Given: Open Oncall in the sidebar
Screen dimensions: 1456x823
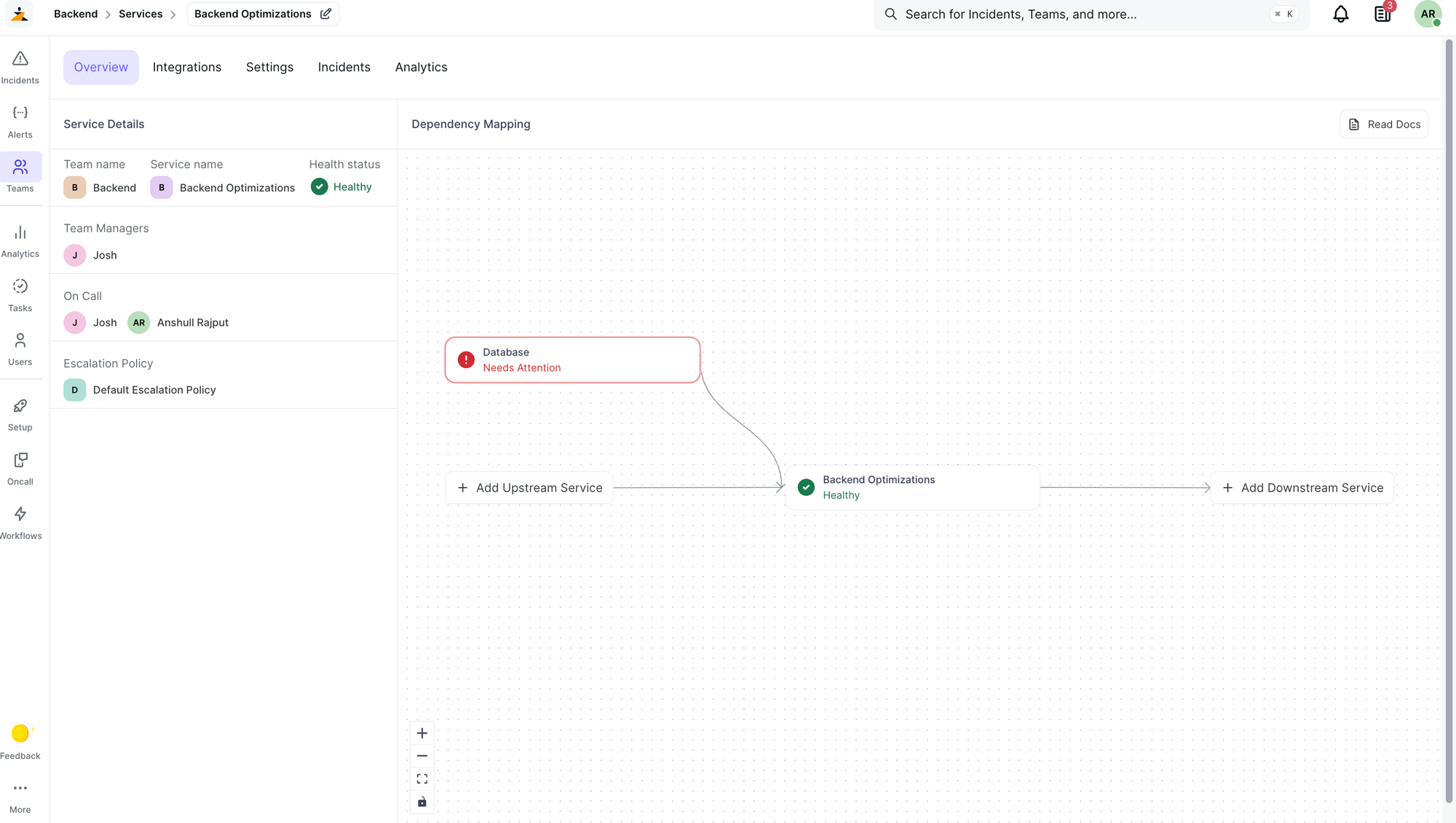Looking at the screenshot, I should click(x=20, y=468).
